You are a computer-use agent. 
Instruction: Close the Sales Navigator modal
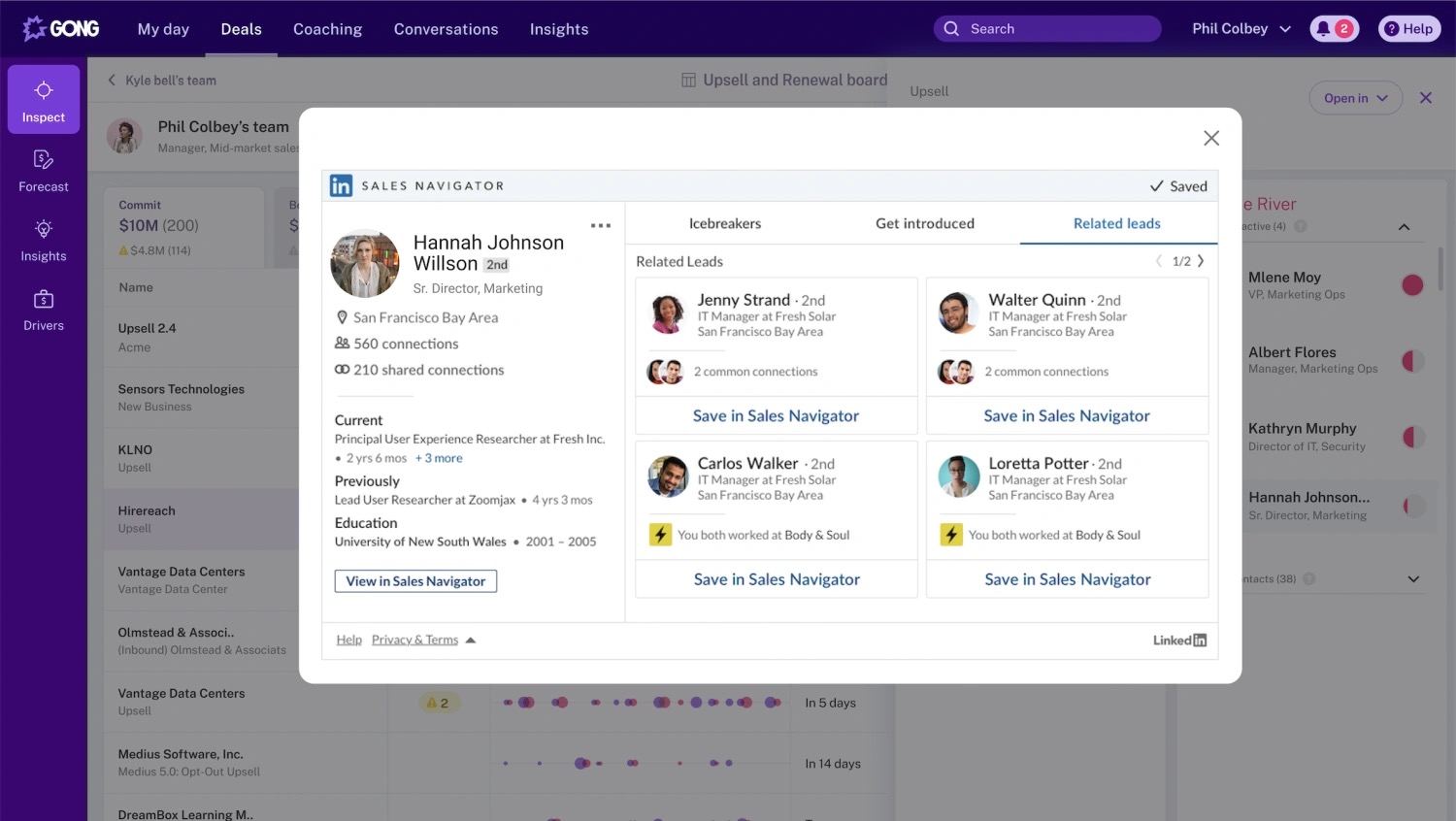(x=1210, y=138)
